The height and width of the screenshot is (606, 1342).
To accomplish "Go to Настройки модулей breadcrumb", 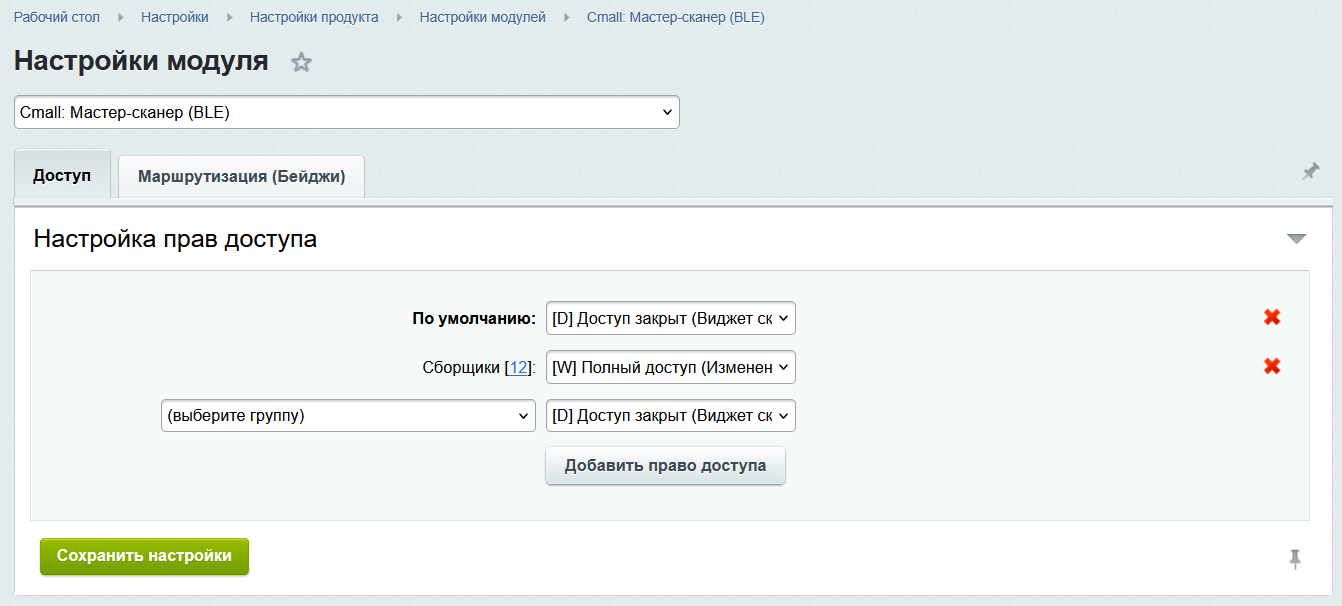I will [x=483, y=17].
